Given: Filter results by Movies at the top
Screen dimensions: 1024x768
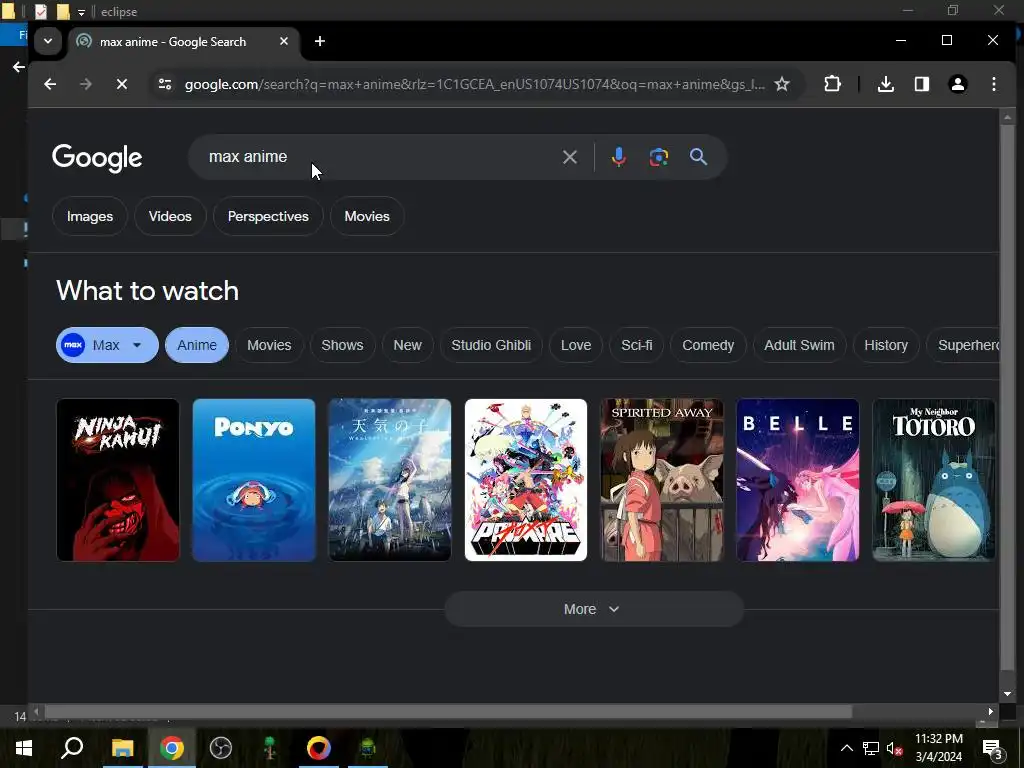Looking at the screenshot, I should [367, 216].
